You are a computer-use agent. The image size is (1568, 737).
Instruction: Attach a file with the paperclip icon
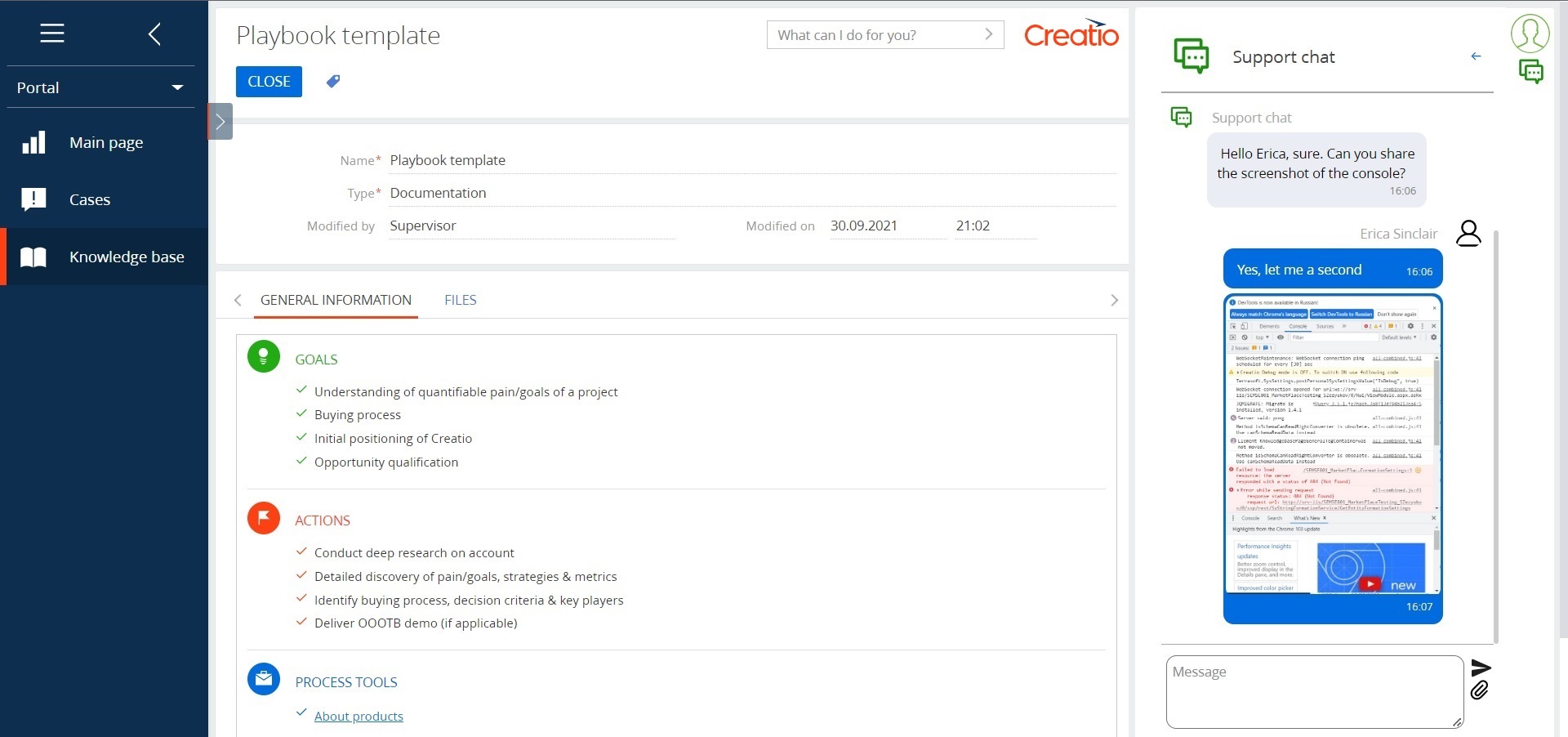click(1480, 690)
